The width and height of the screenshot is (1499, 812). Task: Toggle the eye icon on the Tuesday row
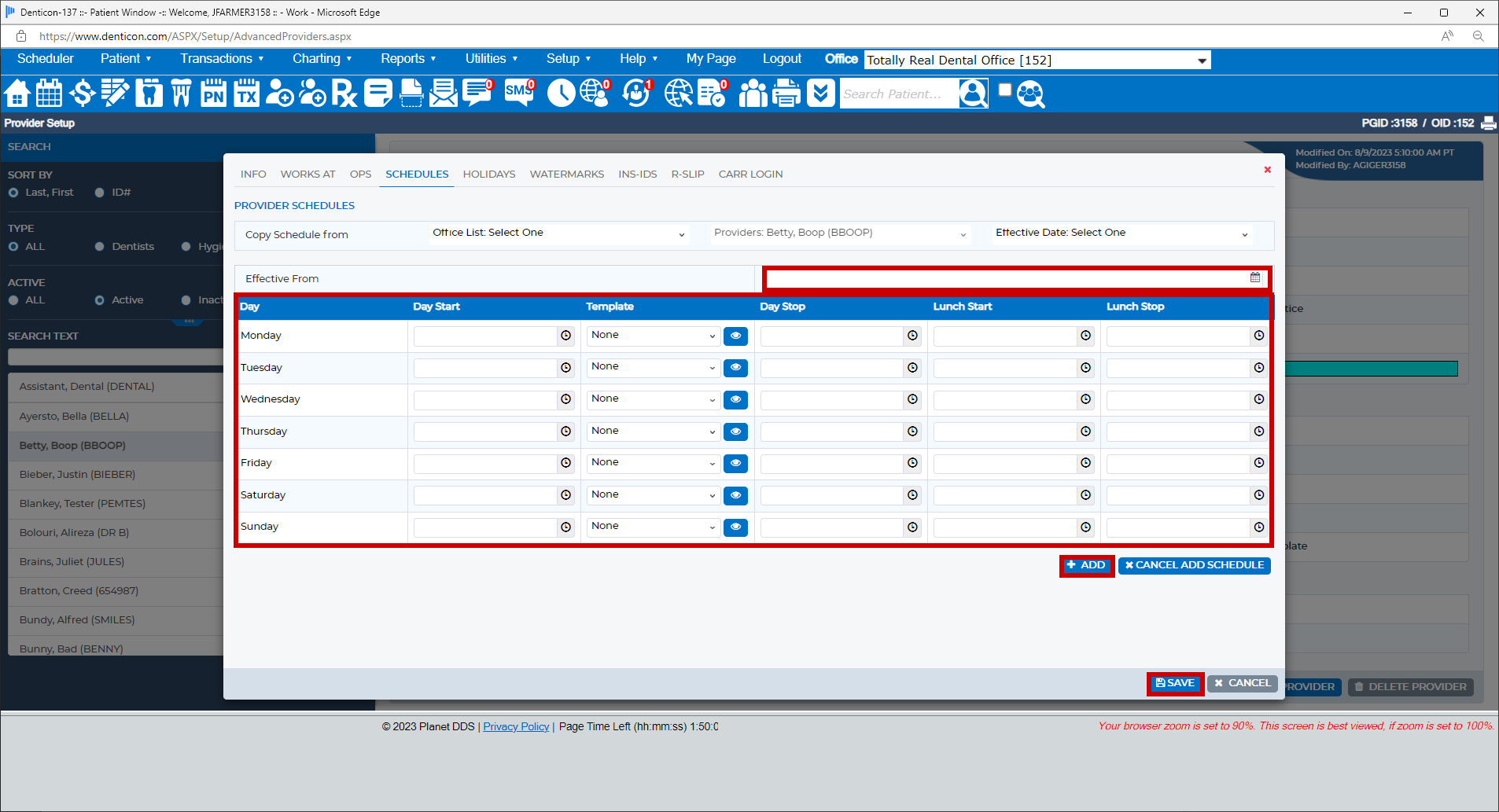(x=735, y=367)
